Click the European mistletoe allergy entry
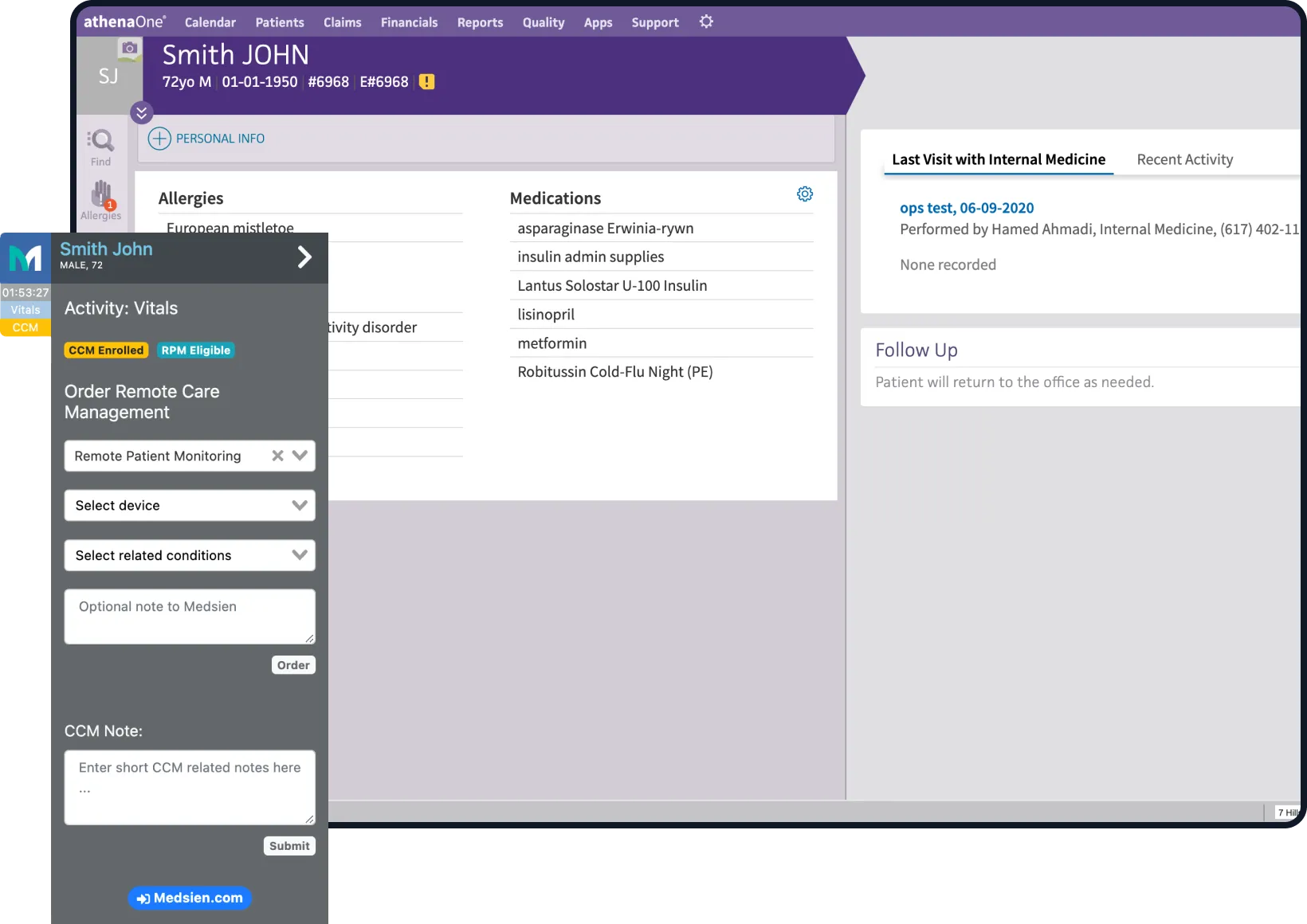The width and height of the screenshot is (1307, 924). click(x=230, y=228)
